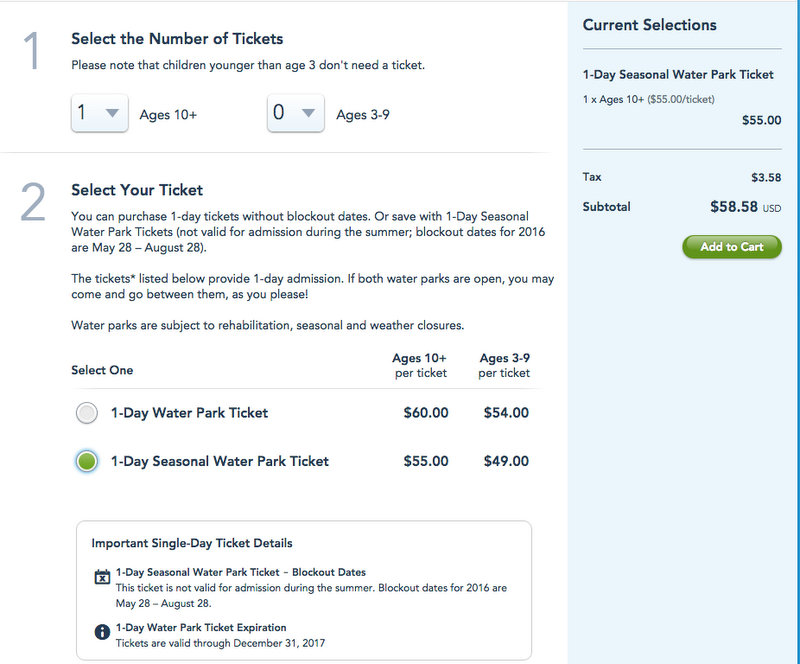Click the 1-Day Water Park Ticket label
Viewport: 800px width, 664px height.
click(x=189, y=412)
